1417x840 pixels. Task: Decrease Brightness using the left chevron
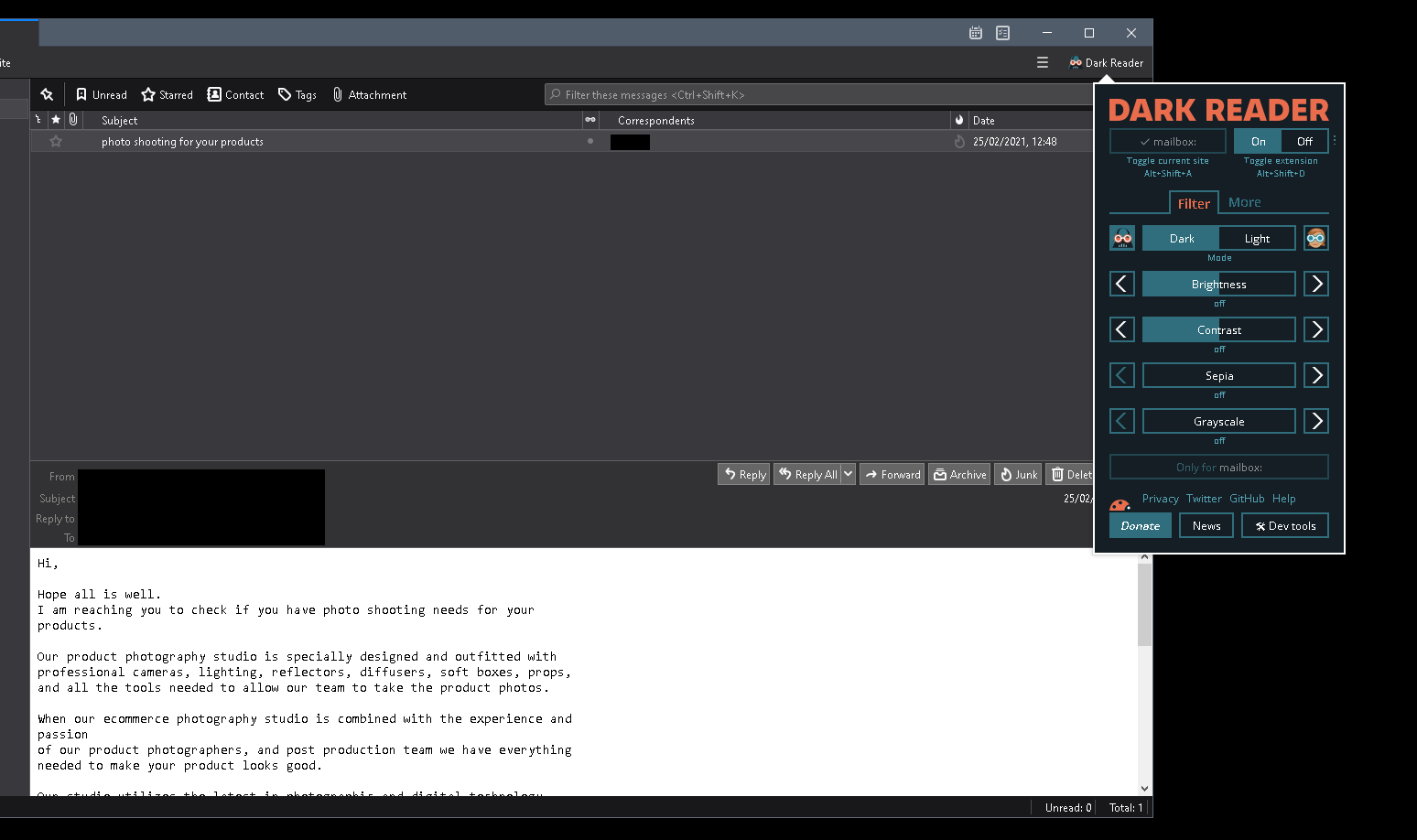click(1121, 284)
